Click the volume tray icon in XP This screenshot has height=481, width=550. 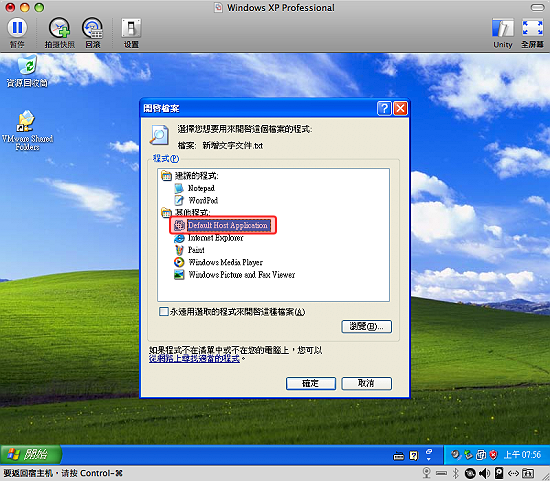455,455
